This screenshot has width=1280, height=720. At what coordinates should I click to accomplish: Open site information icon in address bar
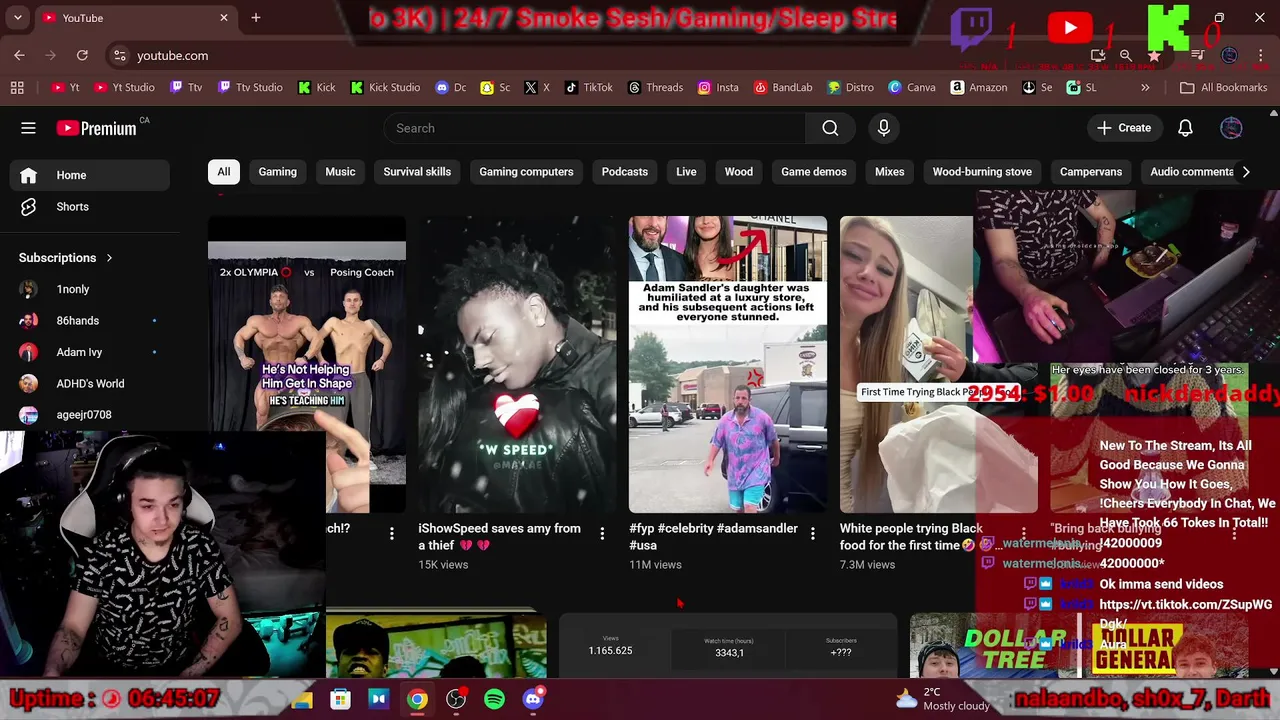(x=119, y=55)
